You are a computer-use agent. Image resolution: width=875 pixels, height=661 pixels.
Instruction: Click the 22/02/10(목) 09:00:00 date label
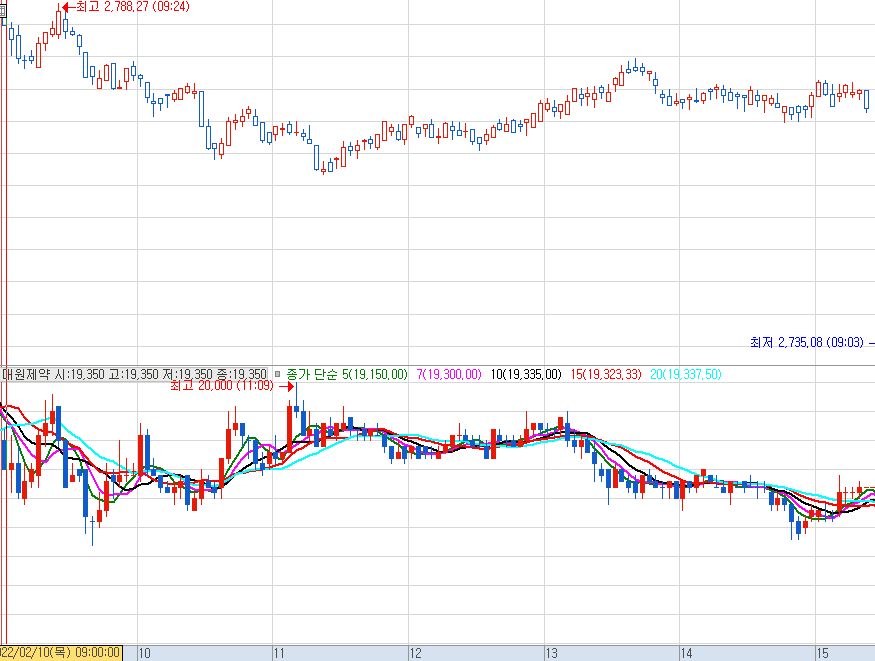coord(61,653)
